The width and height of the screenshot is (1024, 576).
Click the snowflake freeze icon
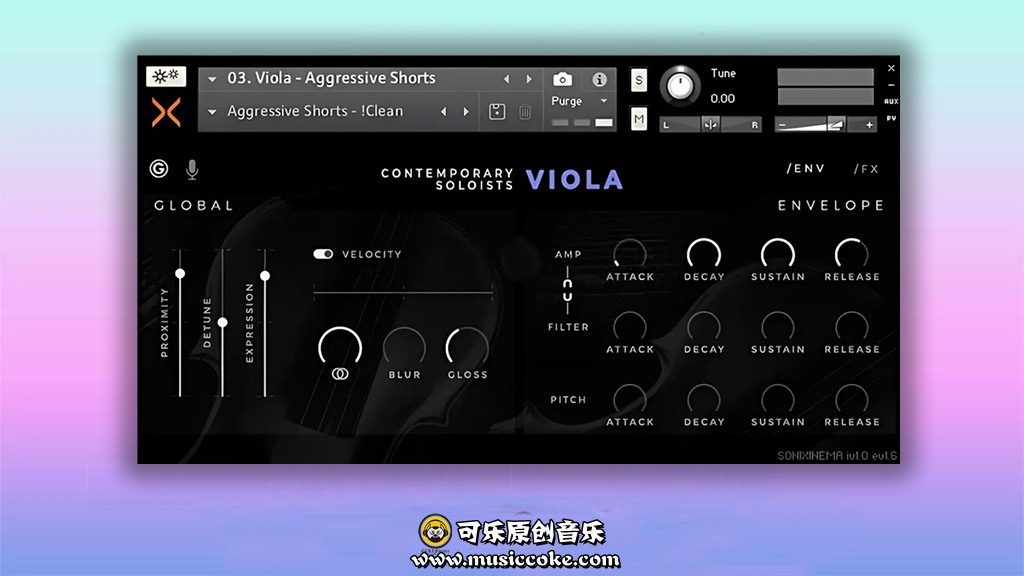[x=166, y=76]
